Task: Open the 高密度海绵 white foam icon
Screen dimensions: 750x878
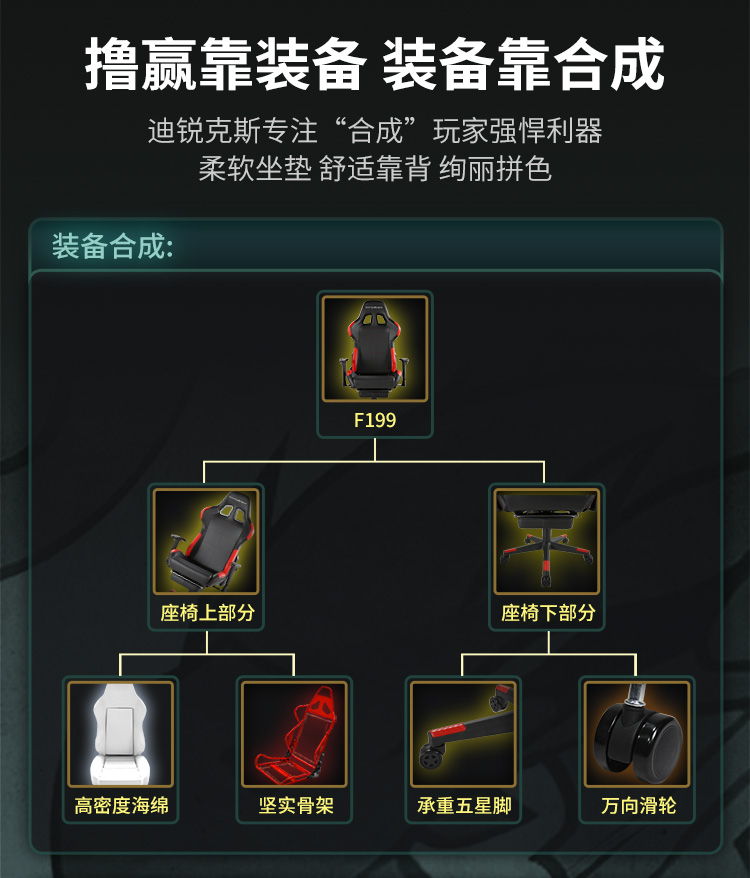Action: pos(120,734)
